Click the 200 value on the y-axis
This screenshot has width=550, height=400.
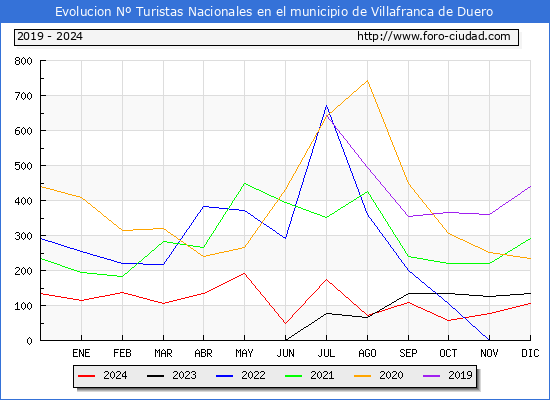point(23,271)
